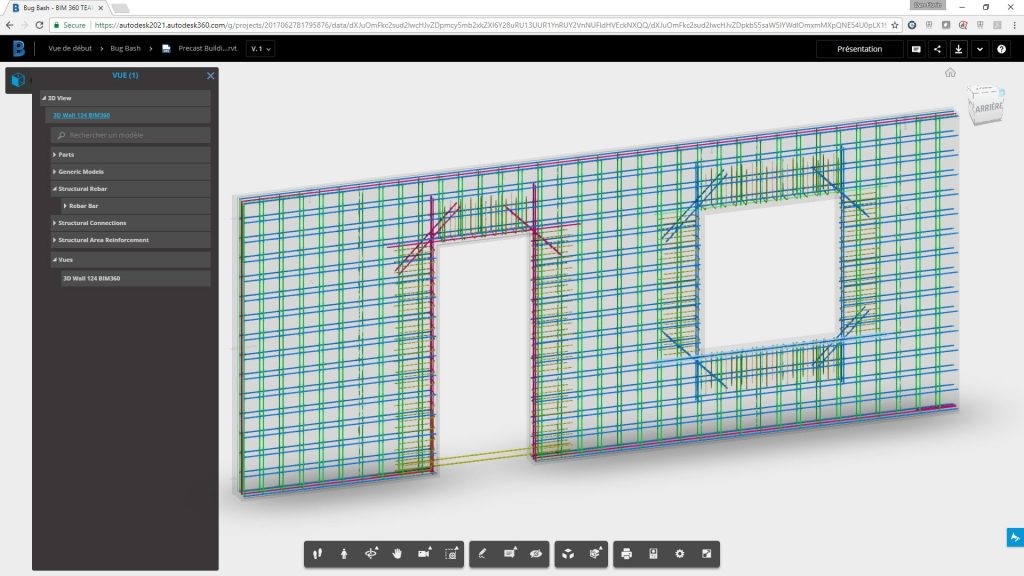The image size is (1024, 576).
Task: Open the V.1 version dropdown
Action: [x=261, y=48]
